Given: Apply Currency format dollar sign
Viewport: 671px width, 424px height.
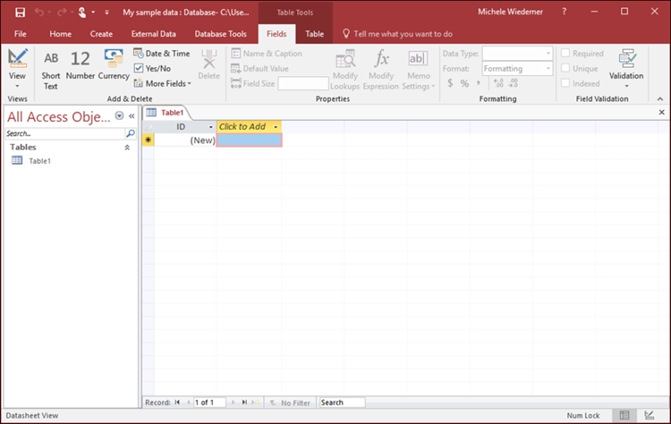Looking at the screenshot, I should point(450,83).
